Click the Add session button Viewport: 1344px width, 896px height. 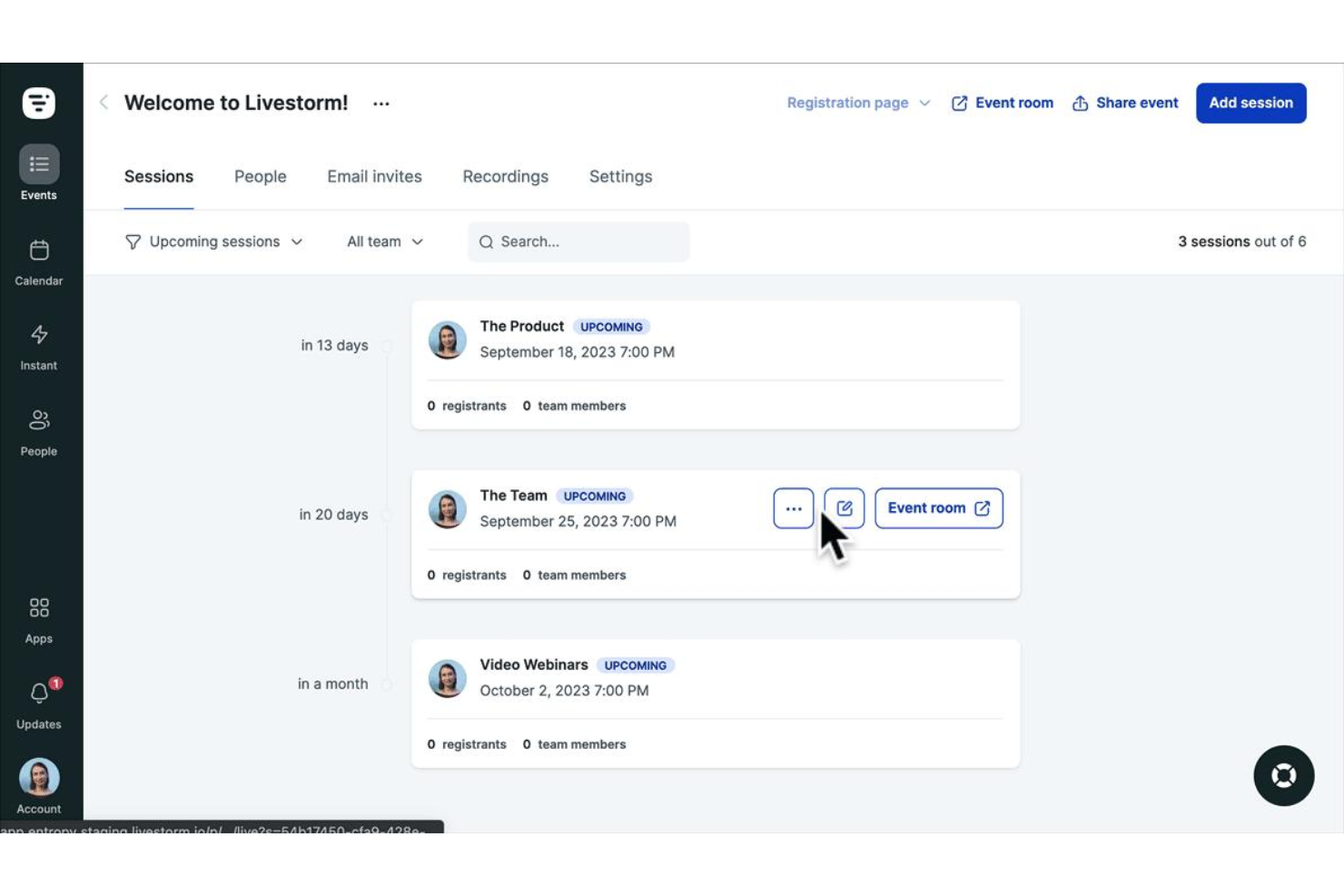point(1250,103)
